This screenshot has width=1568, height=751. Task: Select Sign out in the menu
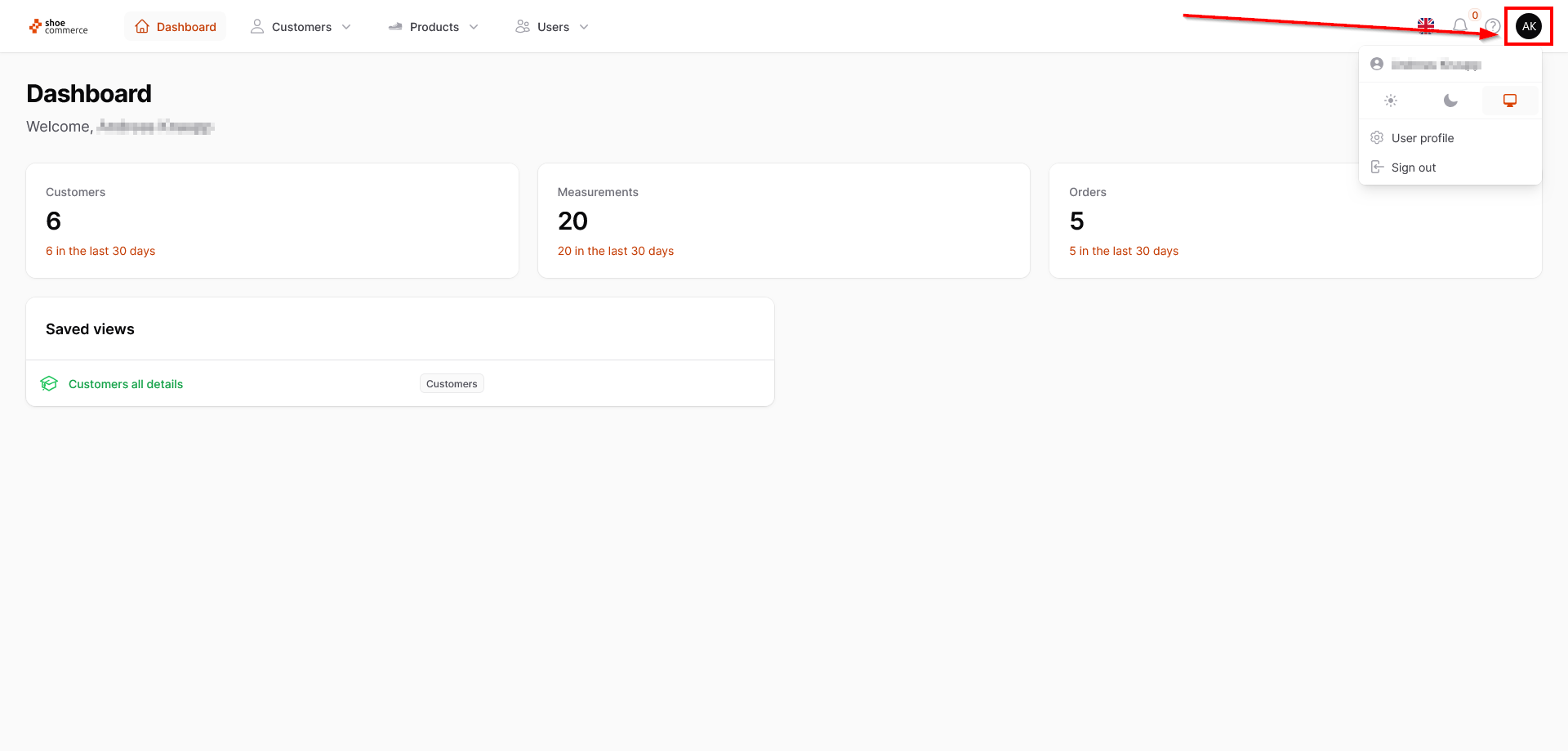point(1414,168)
